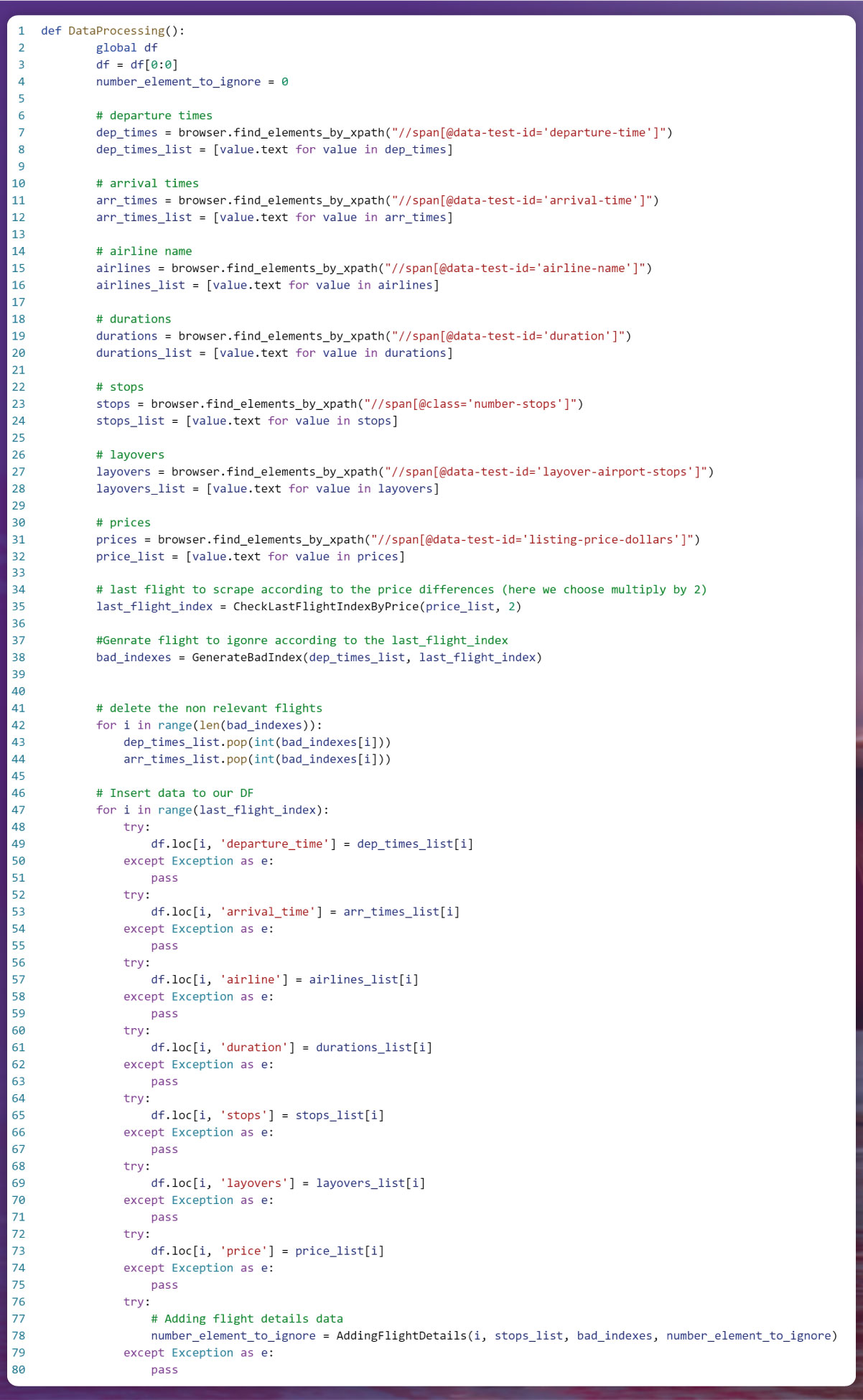The image size is (863, 1400).
Task: Click price_list[i] on line 73
Action: click(x=340, y=1251)
